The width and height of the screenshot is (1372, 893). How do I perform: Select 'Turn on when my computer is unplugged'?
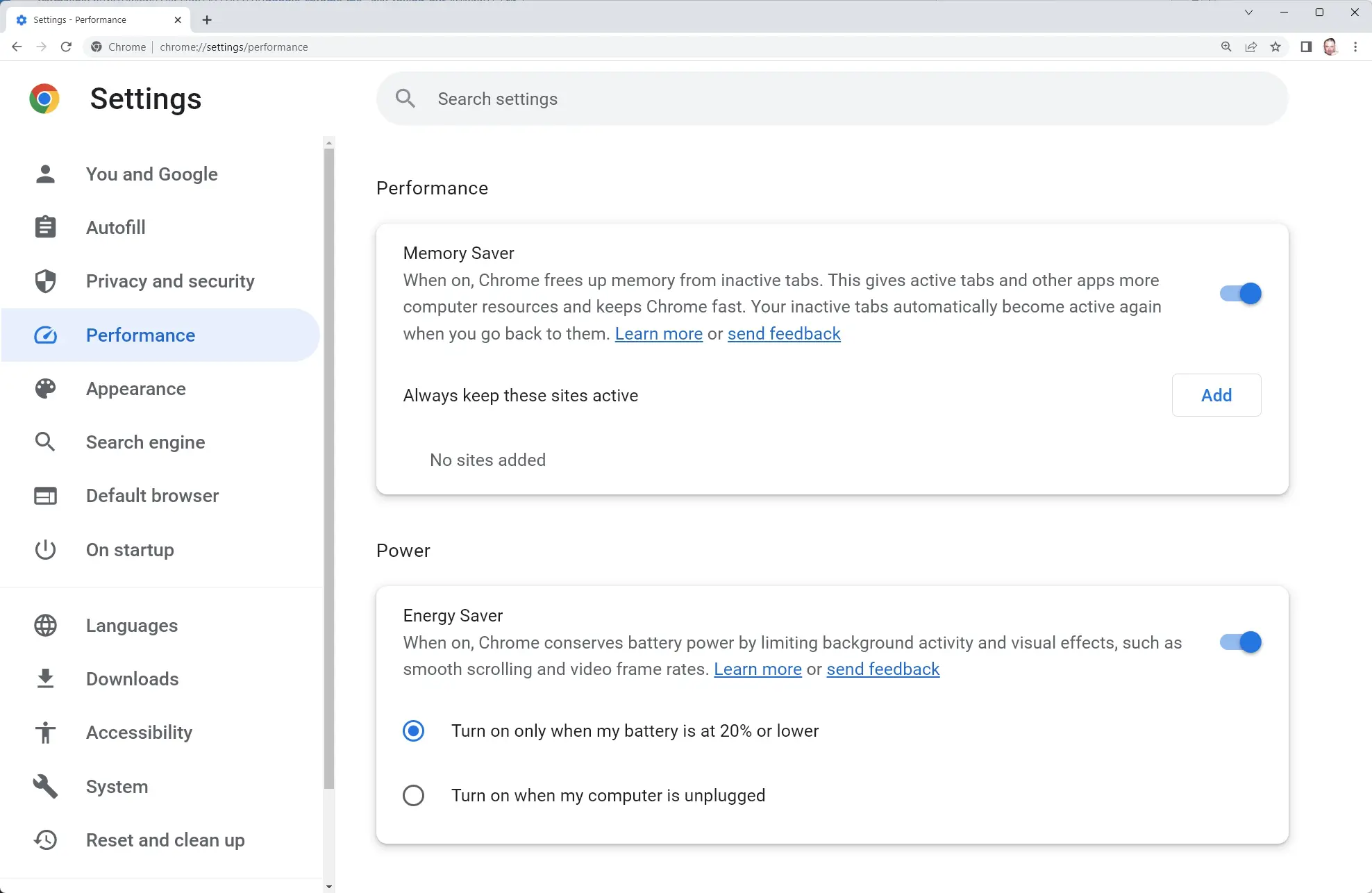[414, 795]
